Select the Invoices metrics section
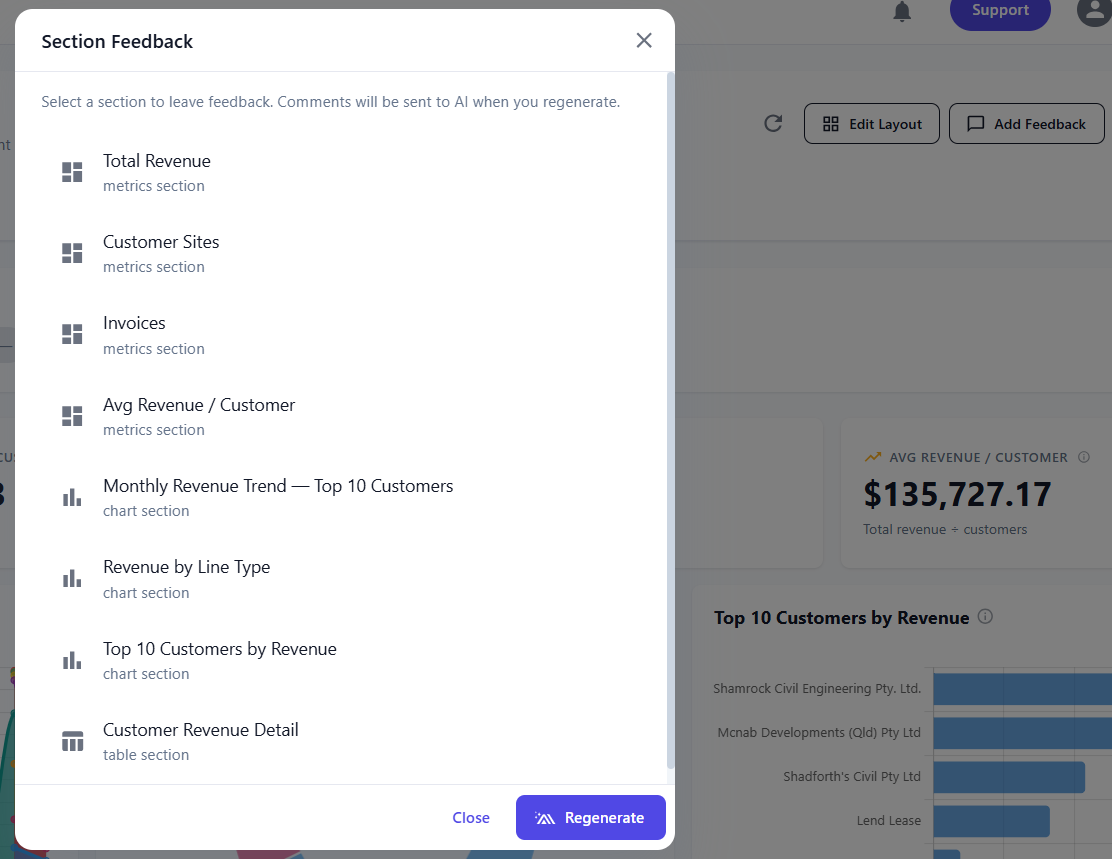 click(340, 335)
